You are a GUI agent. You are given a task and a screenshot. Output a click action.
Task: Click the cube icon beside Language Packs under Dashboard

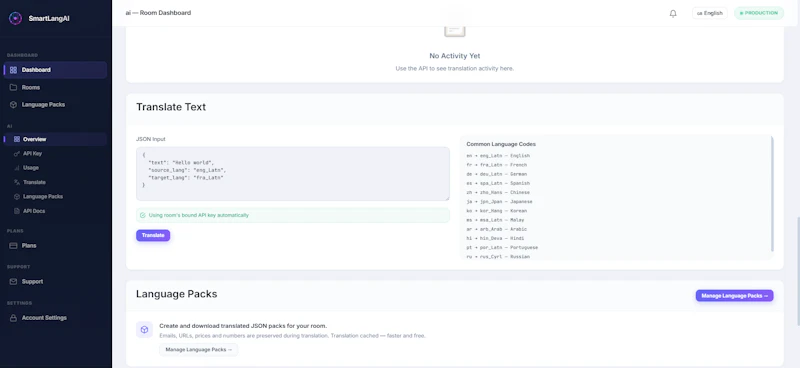[x=13, y=105]
